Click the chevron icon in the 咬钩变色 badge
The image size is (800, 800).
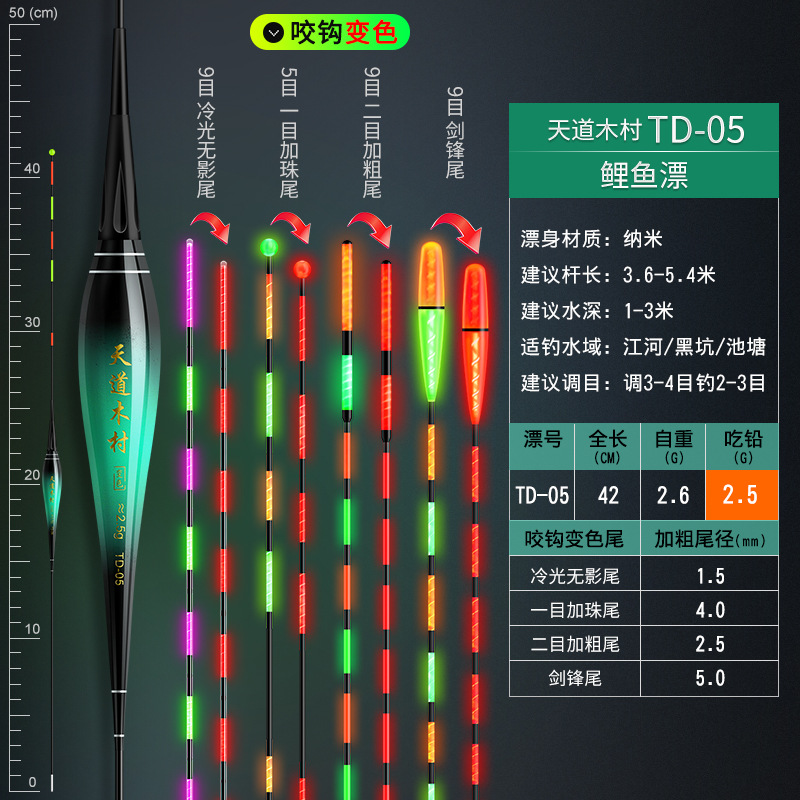pos(273,33)
